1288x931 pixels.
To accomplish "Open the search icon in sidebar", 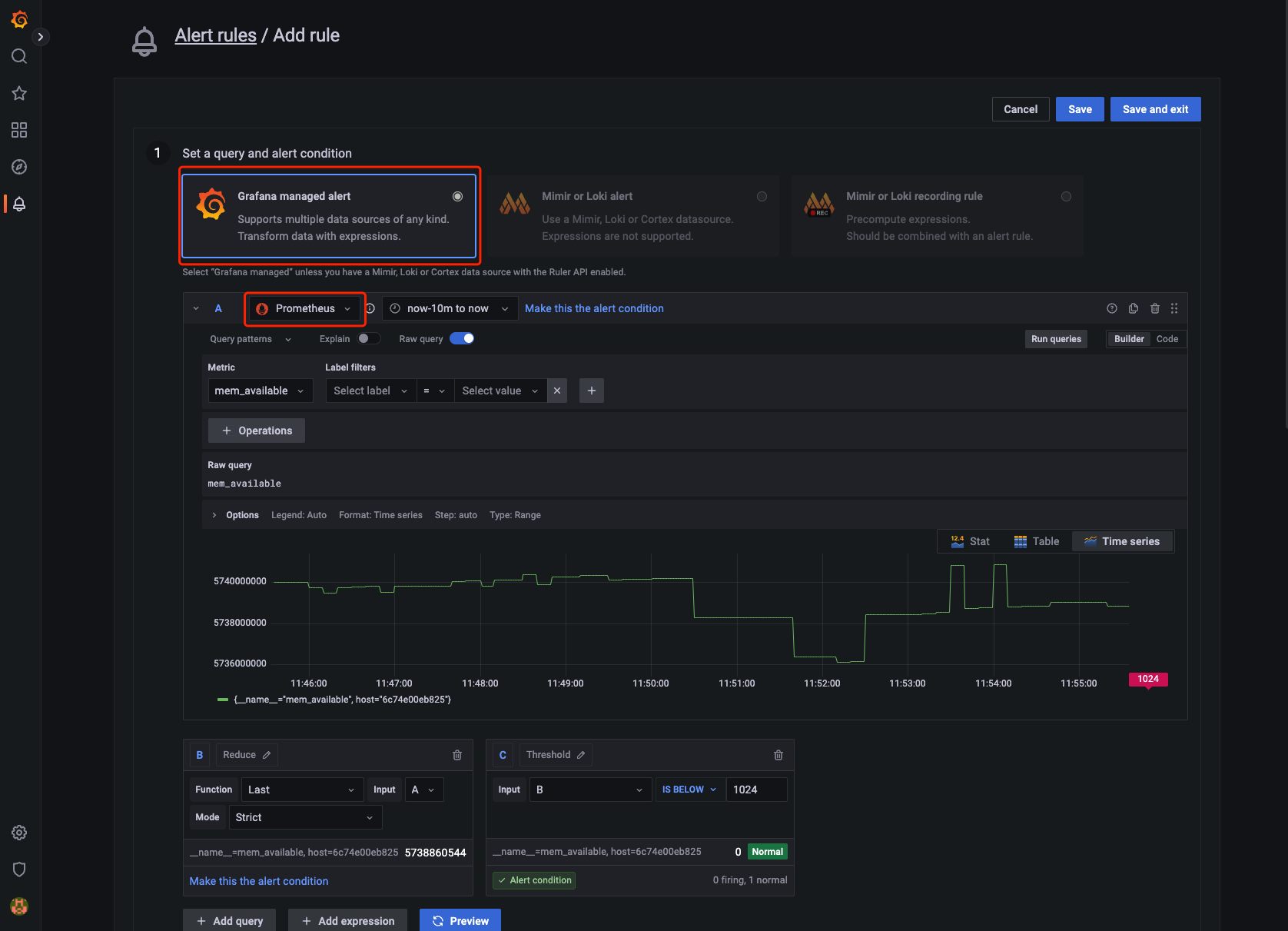I will (x=19, y=56).
